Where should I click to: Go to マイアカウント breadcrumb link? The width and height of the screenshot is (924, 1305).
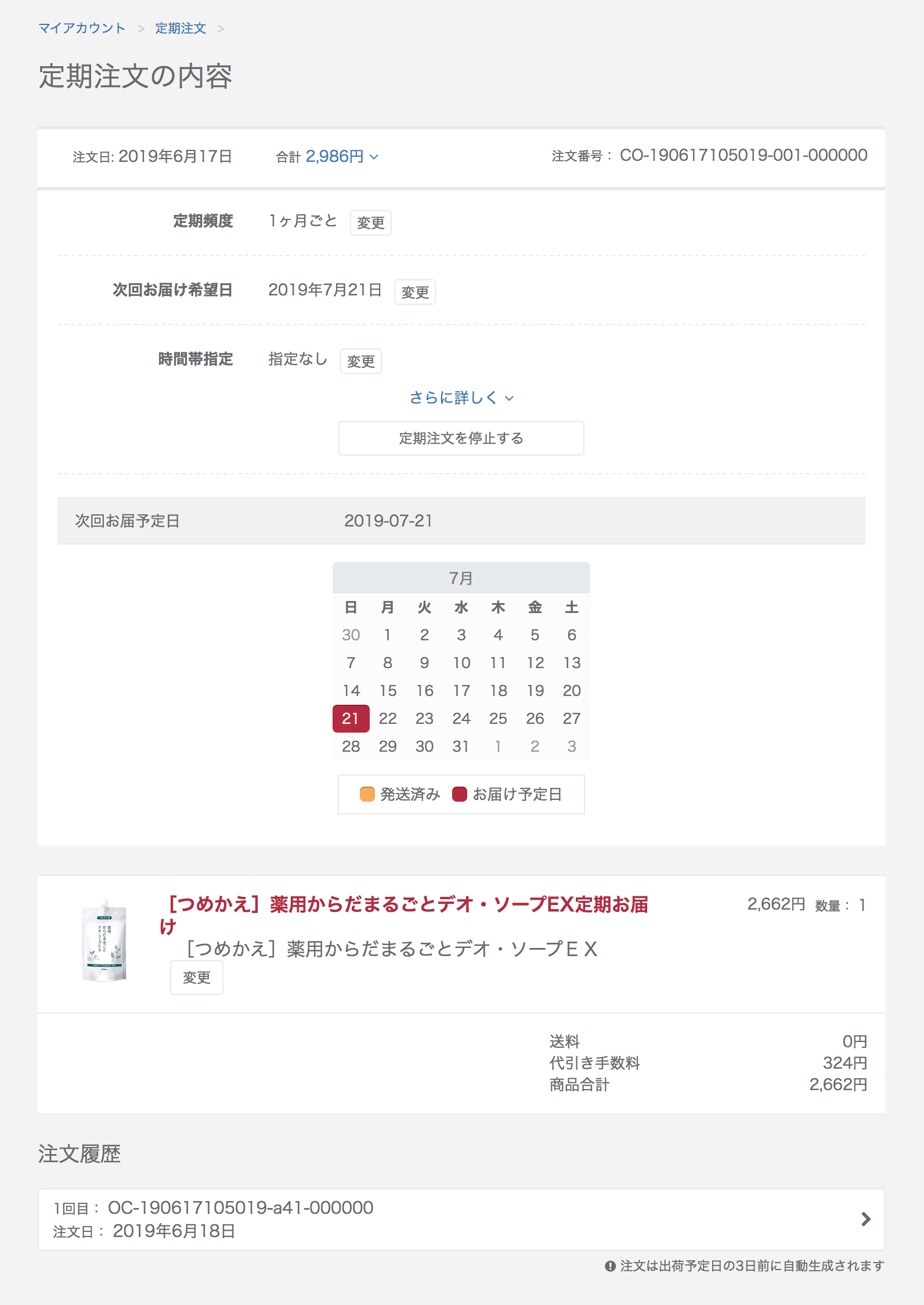(82, 28)
